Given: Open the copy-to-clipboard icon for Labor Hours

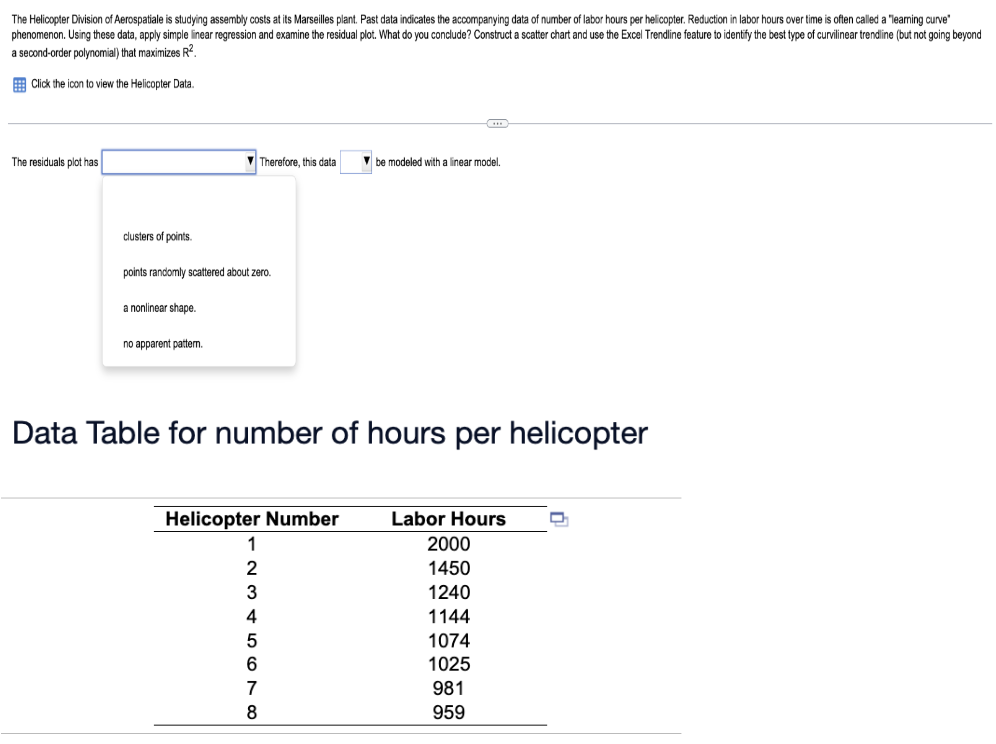Looking at the screenshot, I should (x=561, y=518).
